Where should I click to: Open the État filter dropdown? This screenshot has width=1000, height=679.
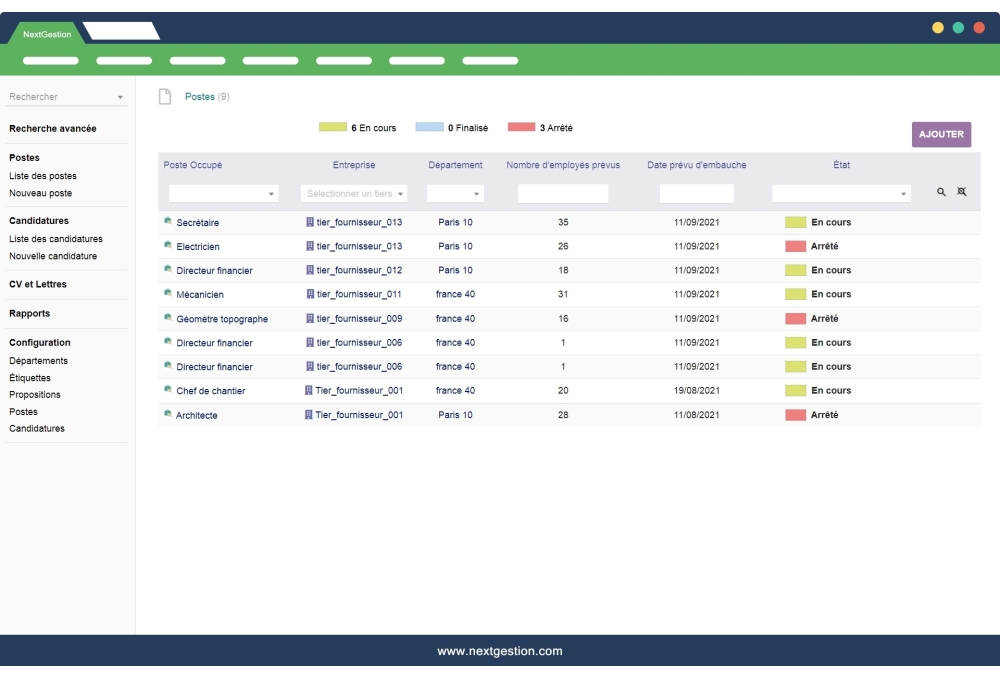click(x=841, y=194)
